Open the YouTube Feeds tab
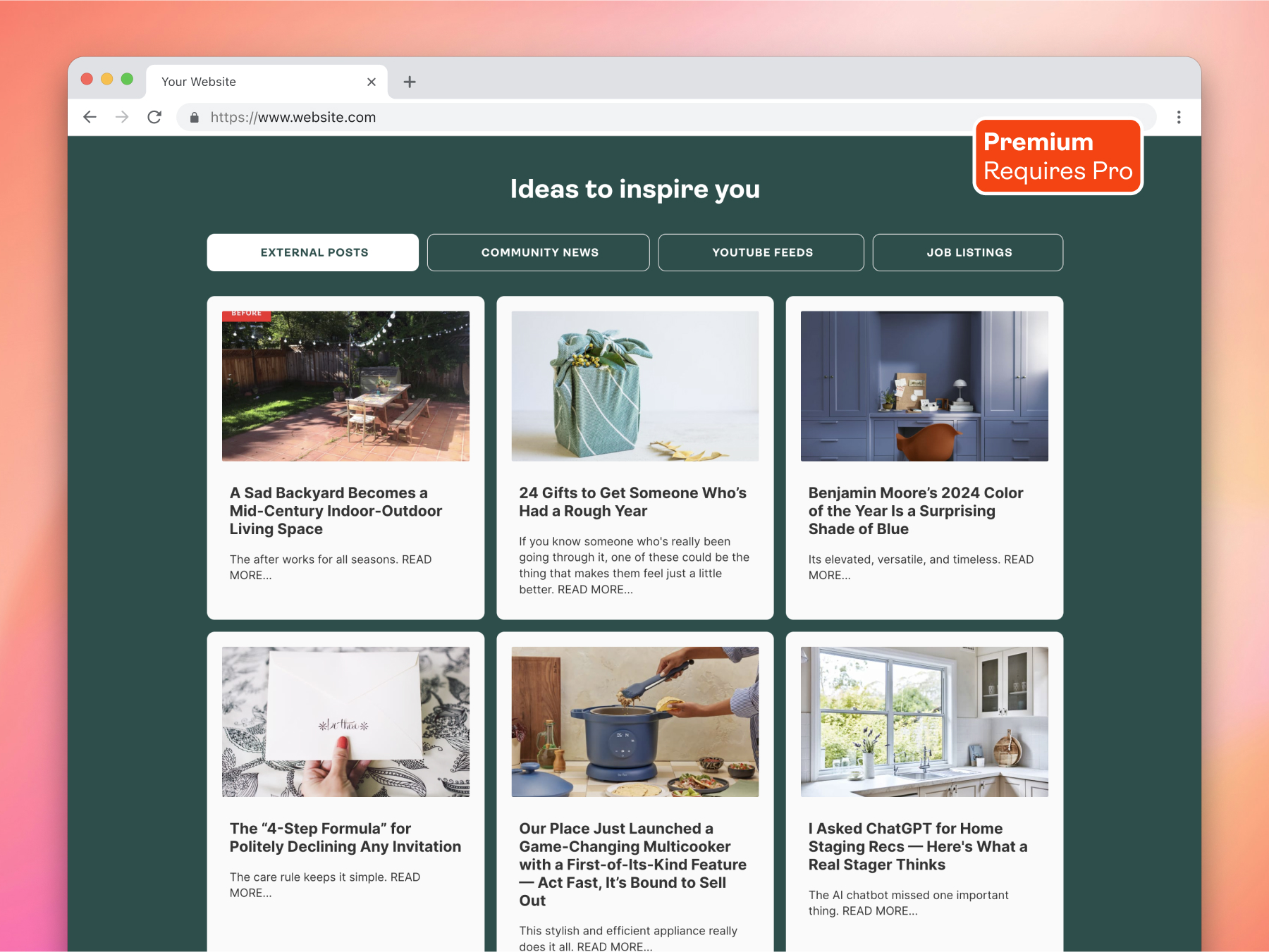The width and height of the screenshot is (1269, 952). (x=761, y=252)
